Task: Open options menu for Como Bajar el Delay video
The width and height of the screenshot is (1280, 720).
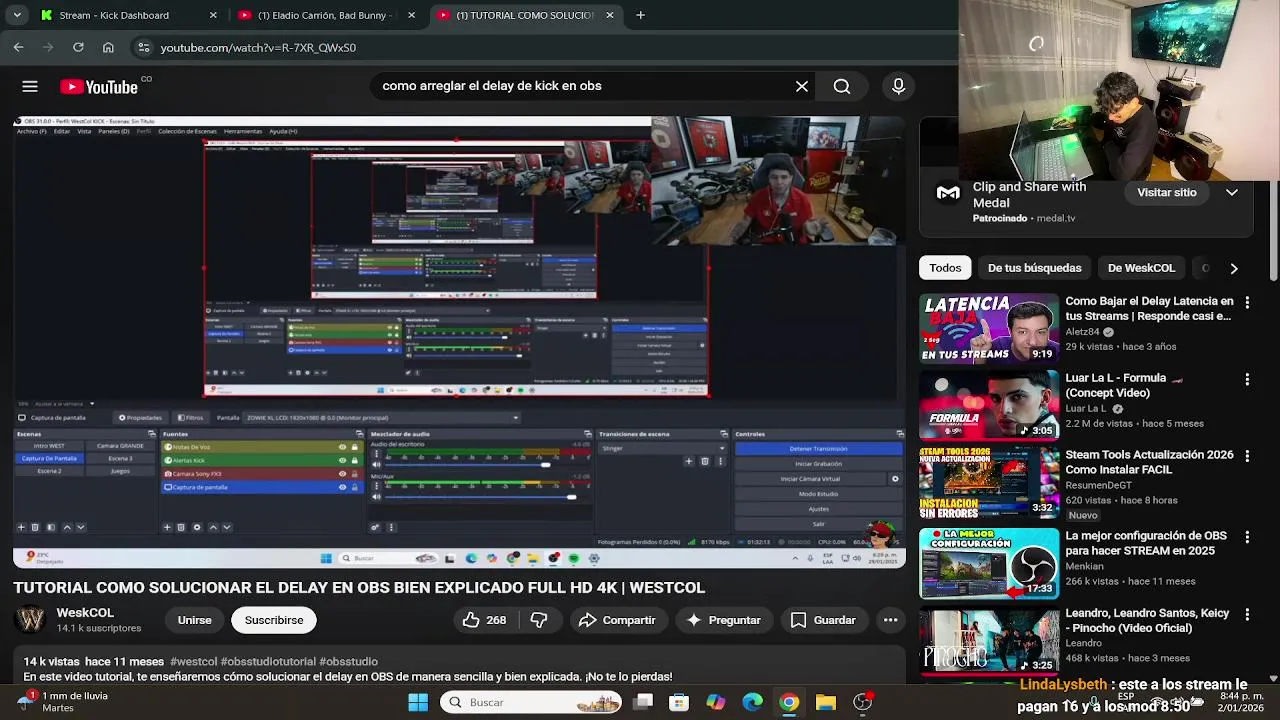Action: [1247, 302]
